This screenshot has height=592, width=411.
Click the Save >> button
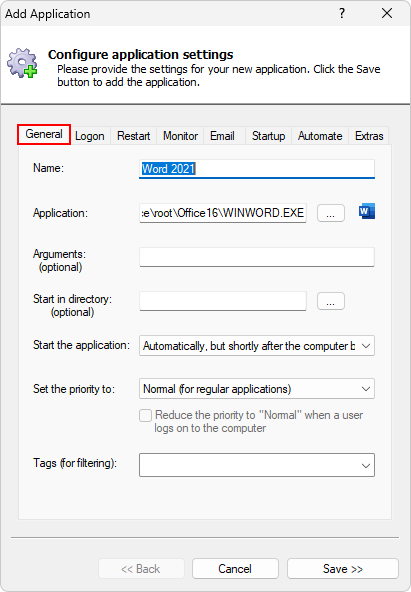click(x=343, y=569)
